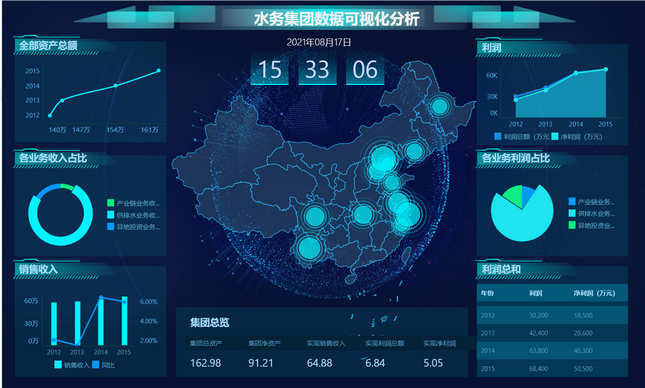Click the 年份 column header in table
The width and height of the screenshot is (645, 388).
click(487, 293)
